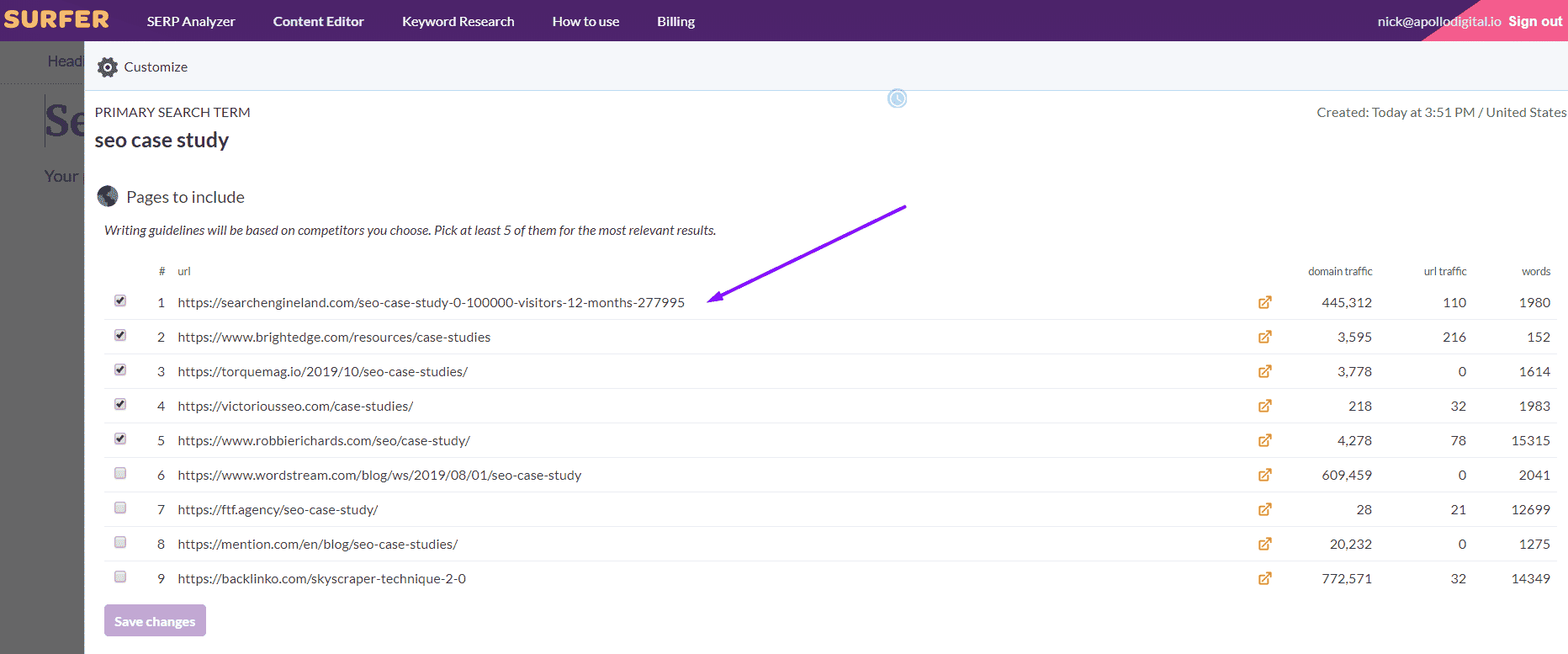
Task: Uncheck the robbierichards.com row checkbox
Action: pos(120,439)
